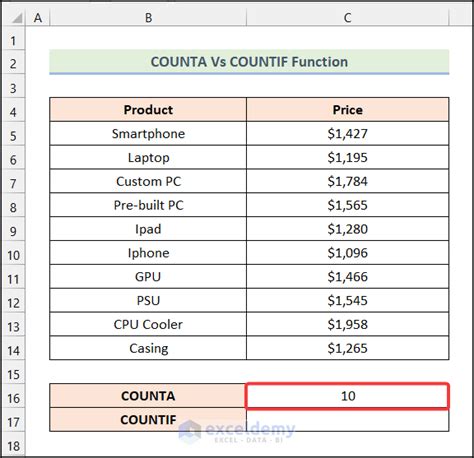Viewport: 474px width, 458px height.
Task: Select the Ipad cell
Action: (148, 229)
